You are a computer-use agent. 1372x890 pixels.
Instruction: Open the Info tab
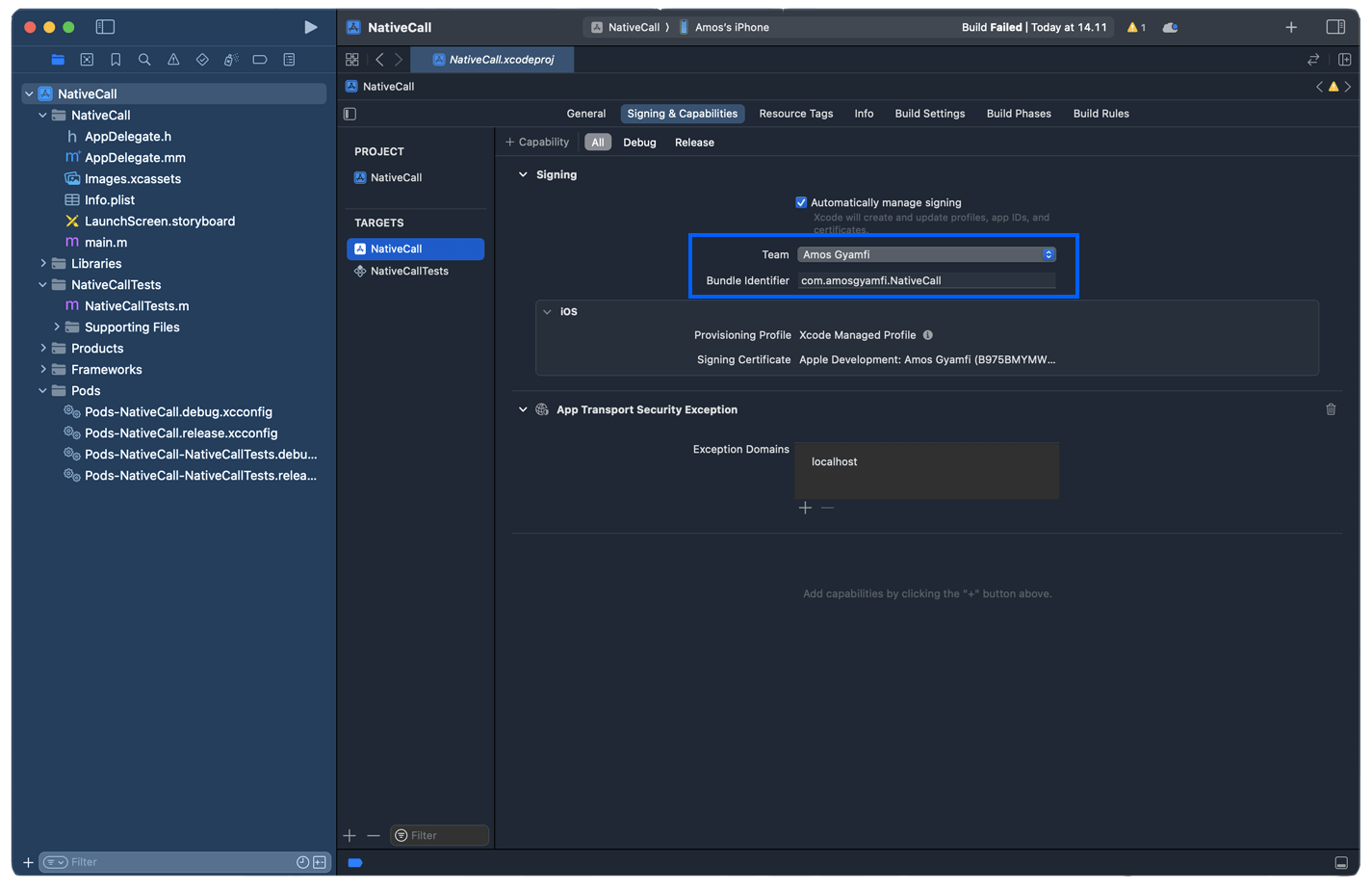tap(864, 114)
